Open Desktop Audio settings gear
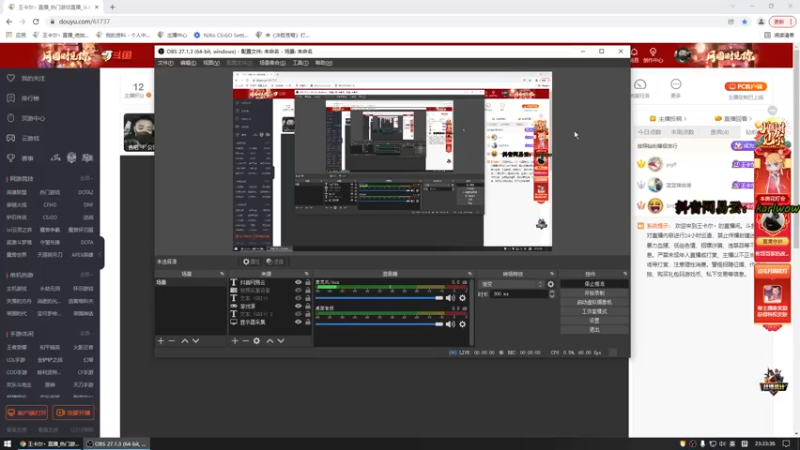This screenshot has width=800, height=450. [462, 324]
